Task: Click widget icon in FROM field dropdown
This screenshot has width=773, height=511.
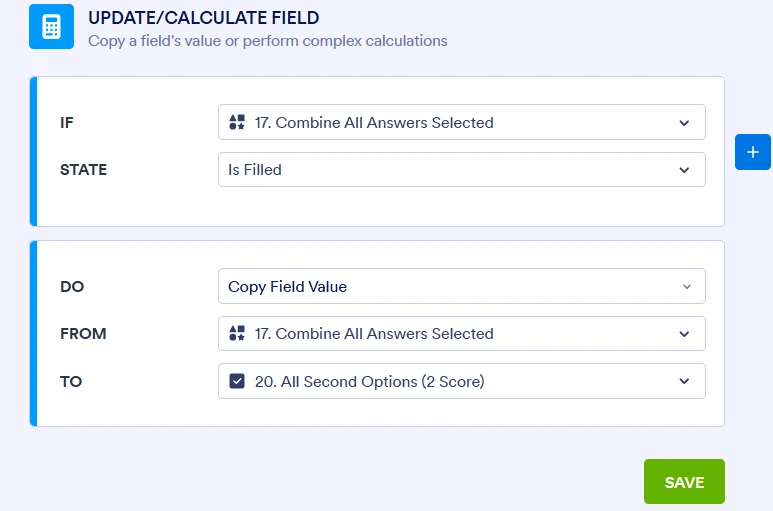Action: pos(237,334)
